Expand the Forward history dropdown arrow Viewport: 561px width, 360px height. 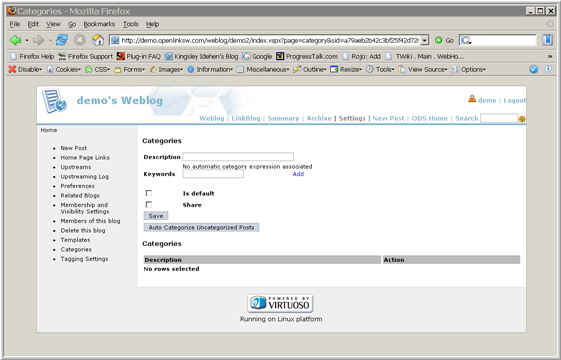click(50, 40)
